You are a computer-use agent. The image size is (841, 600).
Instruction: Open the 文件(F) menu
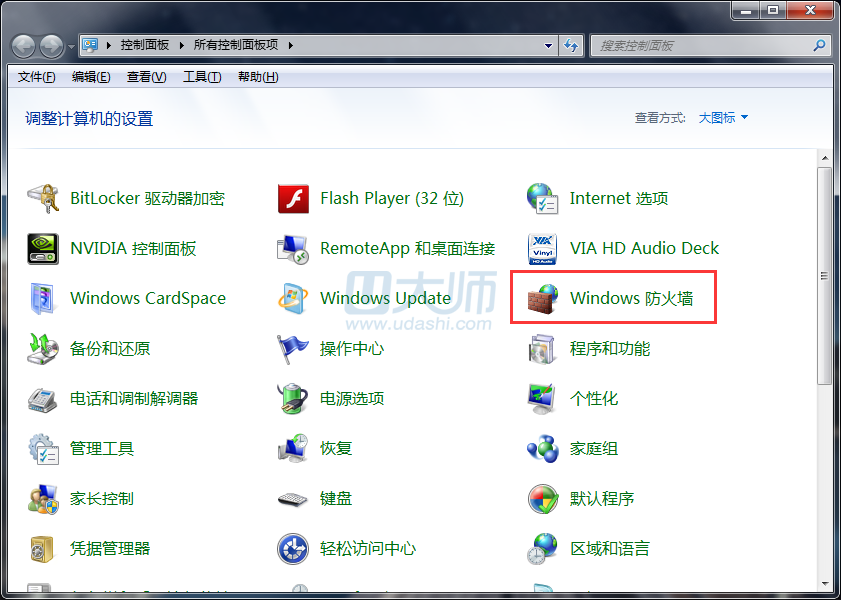pos(37,77)
